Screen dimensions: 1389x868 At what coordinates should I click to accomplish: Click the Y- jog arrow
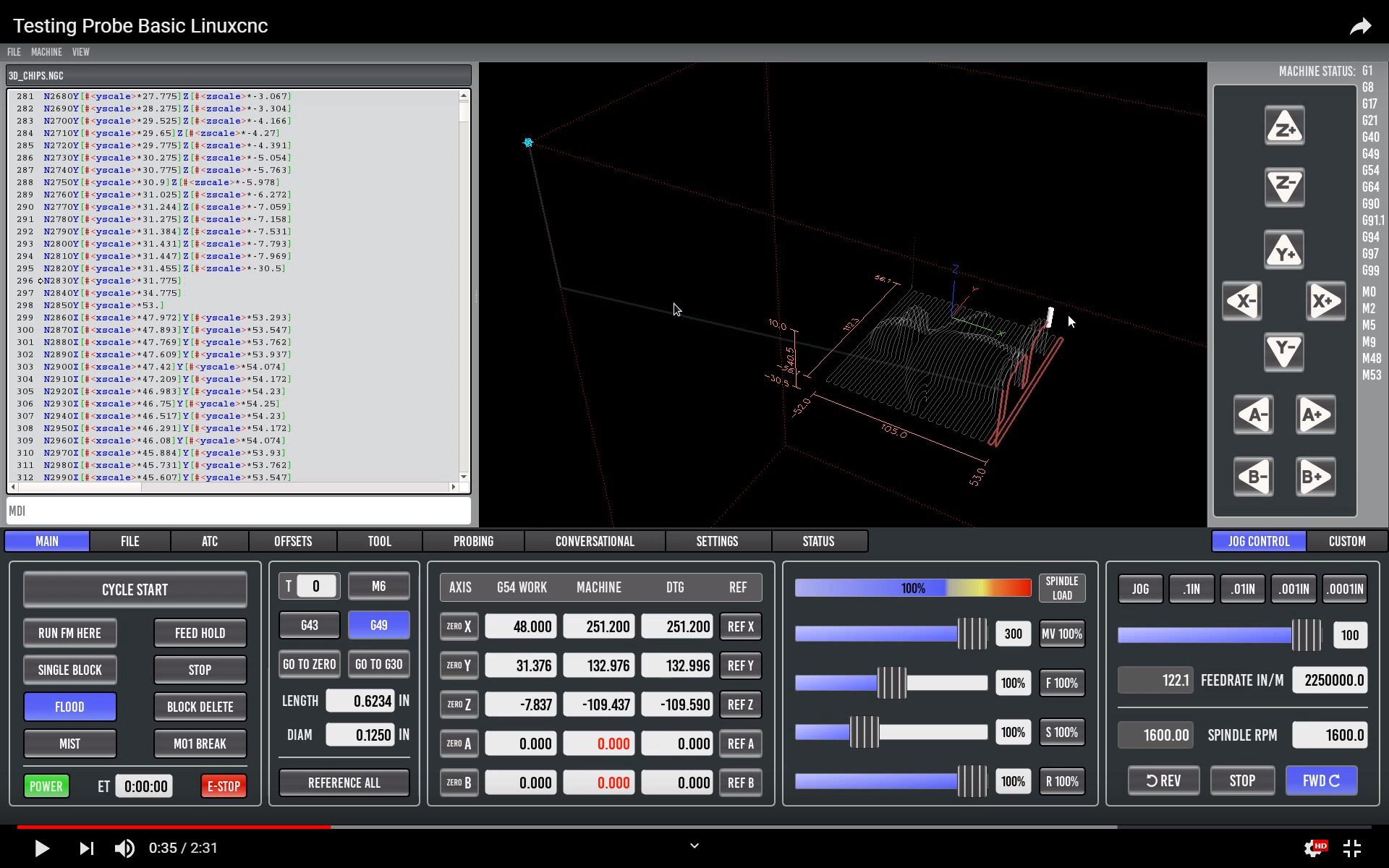[1284, 352]
